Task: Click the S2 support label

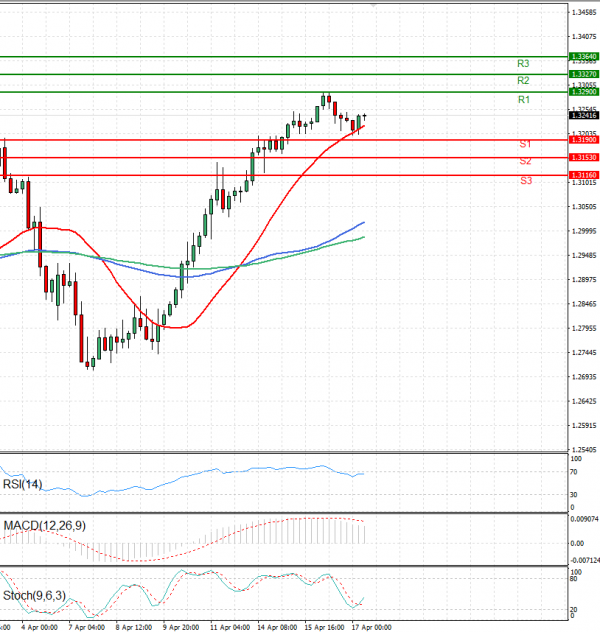Action: (x=525, y=161)
